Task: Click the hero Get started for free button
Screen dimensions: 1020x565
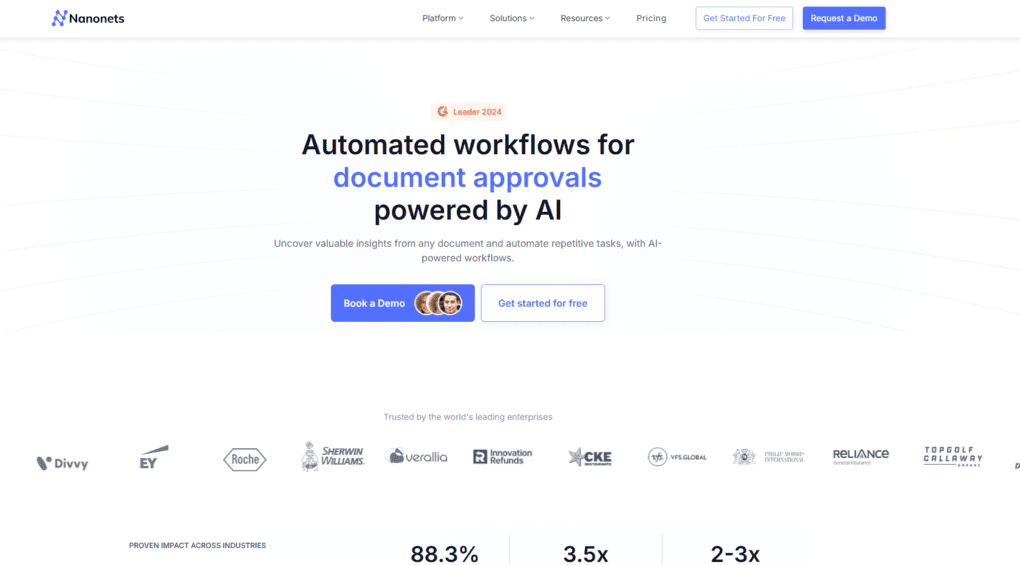Action: click(543, 303)
